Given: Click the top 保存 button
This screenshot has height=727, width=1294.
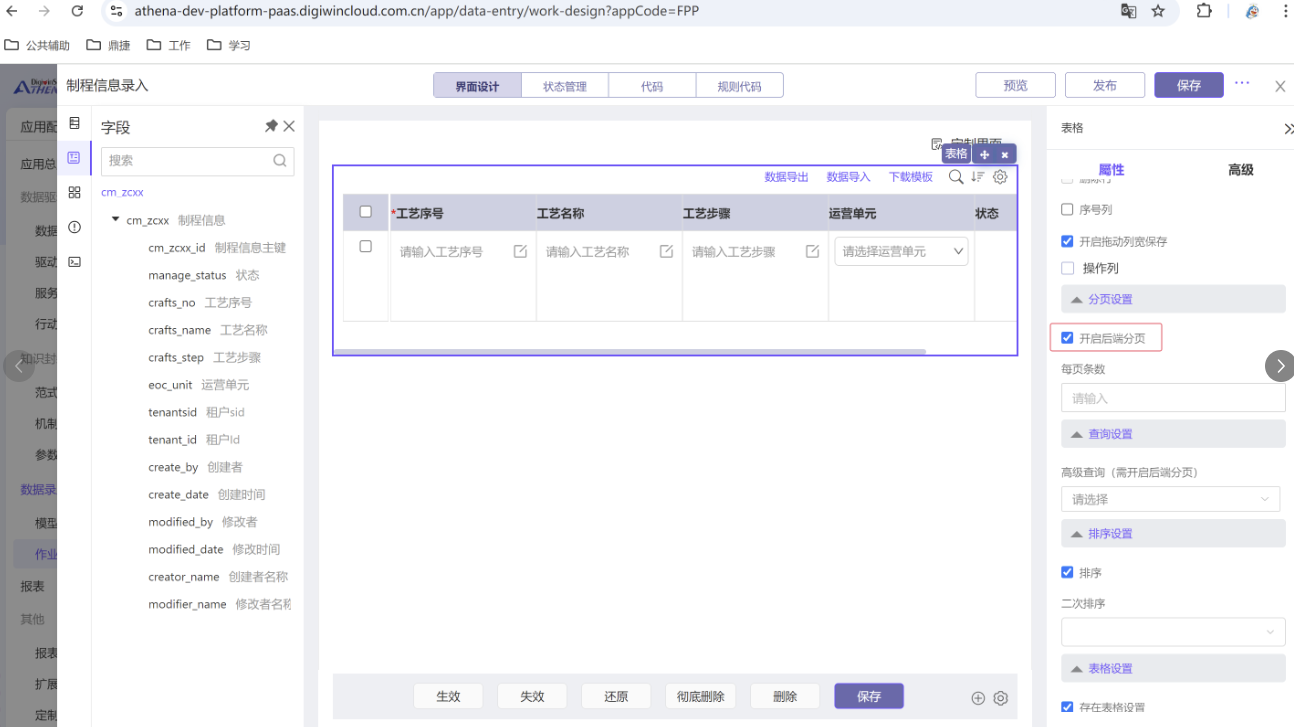Looking at the screenshot, I should pyautogui.click(x=1189, y=85).
